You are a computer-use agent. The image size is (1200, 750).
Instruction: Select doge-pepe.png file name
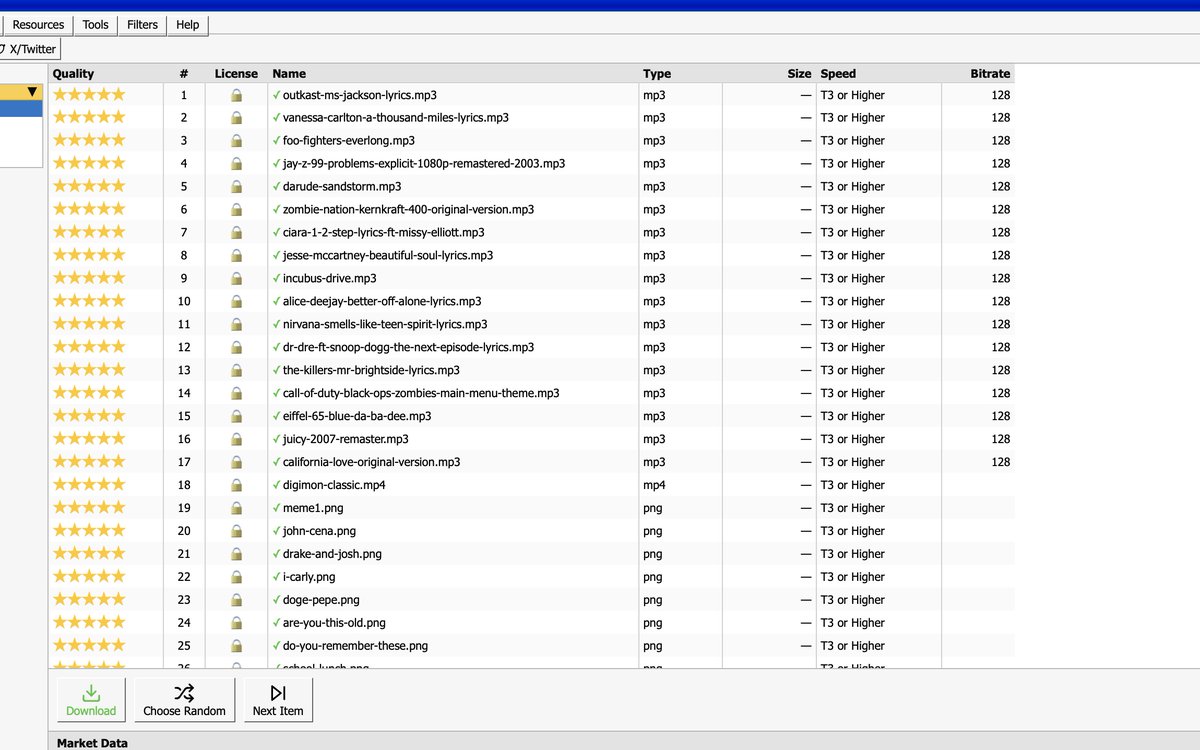tap(321, 601)
